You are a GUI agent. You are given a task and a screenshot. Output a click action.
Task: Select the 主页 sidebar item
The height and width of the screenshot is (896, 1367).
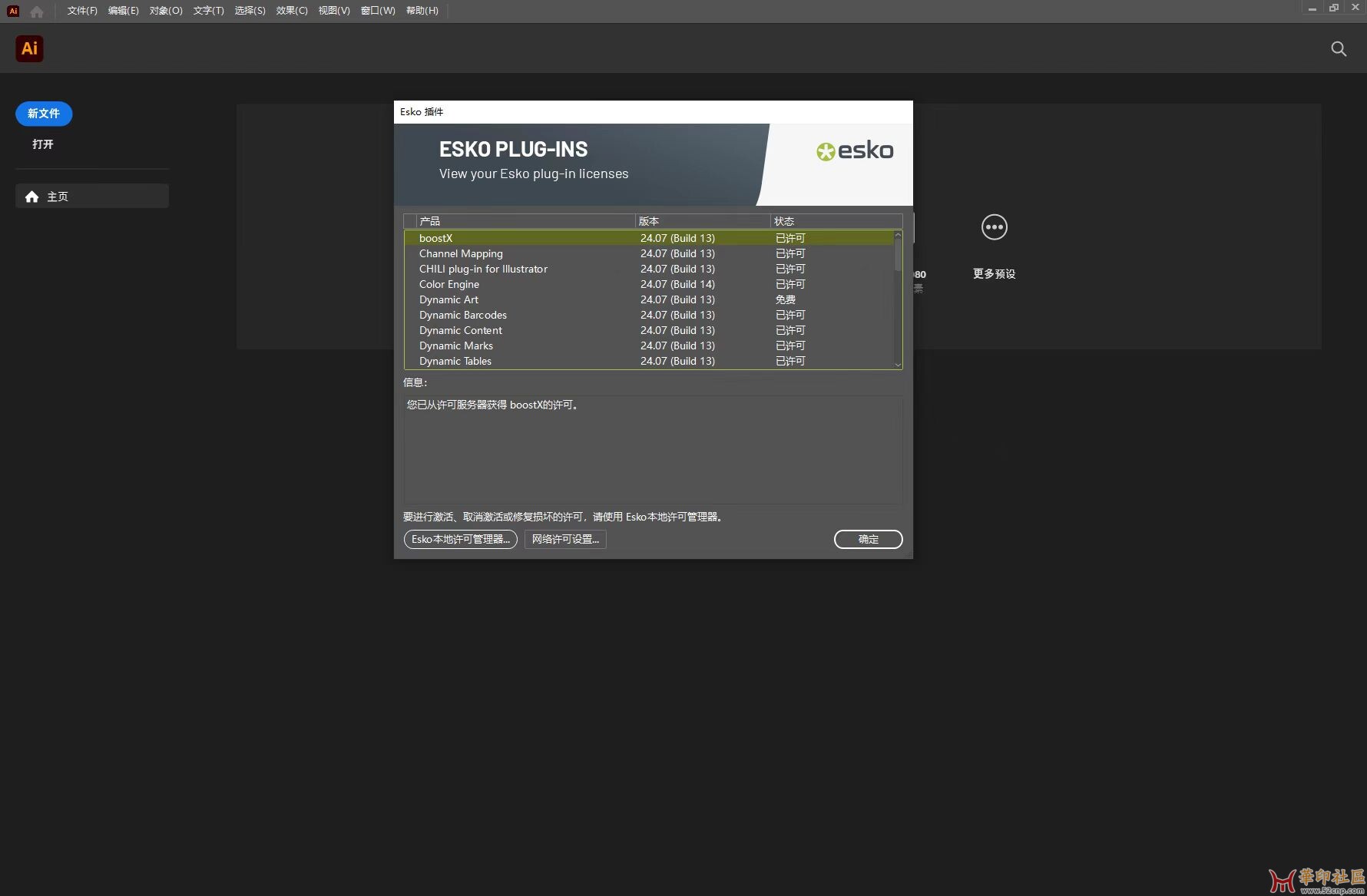pos(92,197)
